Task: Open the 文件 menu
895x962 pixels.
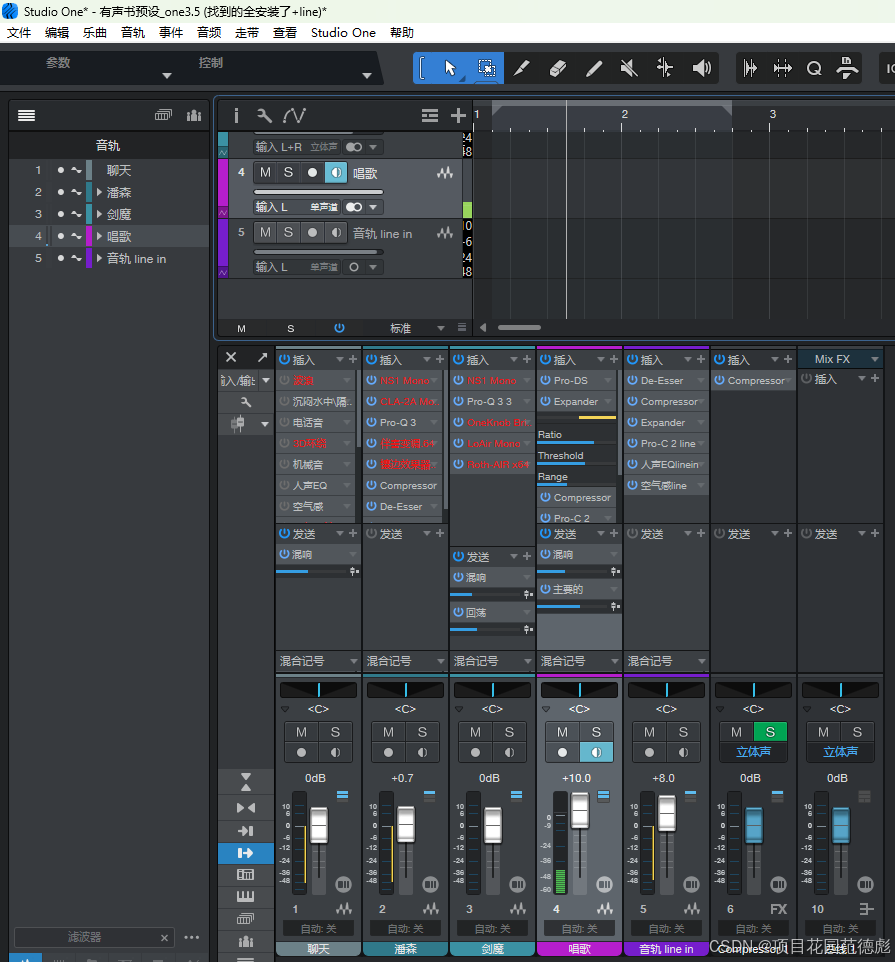Action: coord(19,33)
